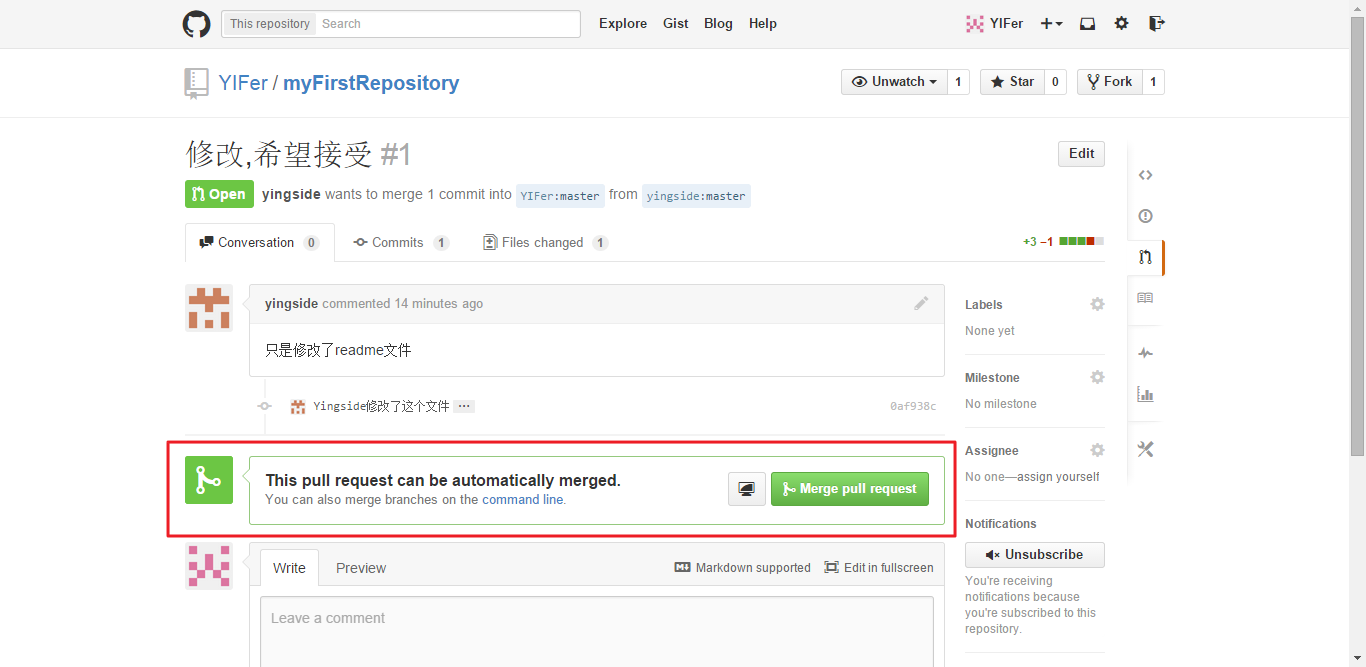
Task: Open repository Settings tools icon
Action: tap(1145, 449)
